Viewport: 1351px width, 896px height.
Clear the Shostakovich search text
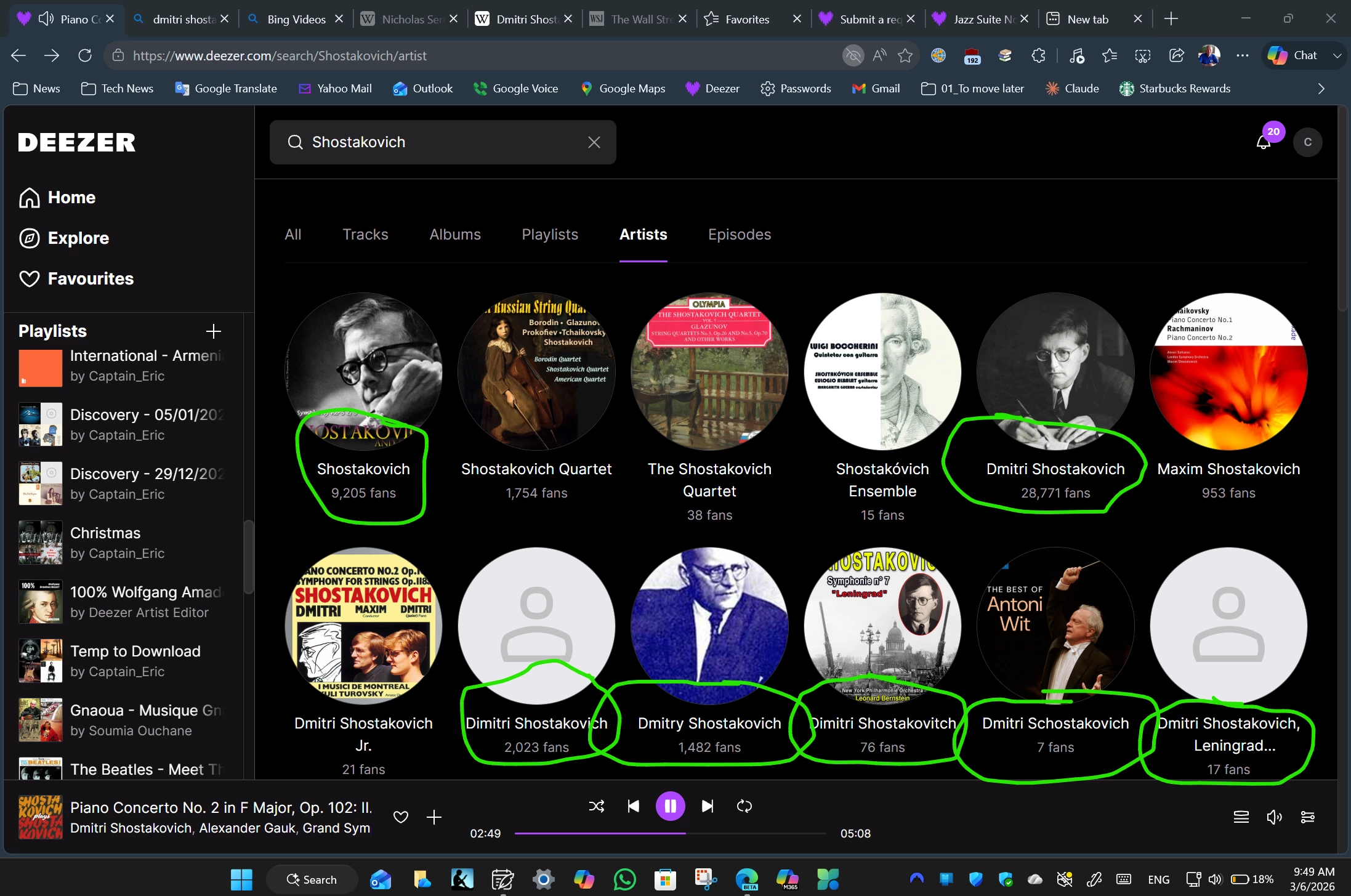click(x=594, y=142)
